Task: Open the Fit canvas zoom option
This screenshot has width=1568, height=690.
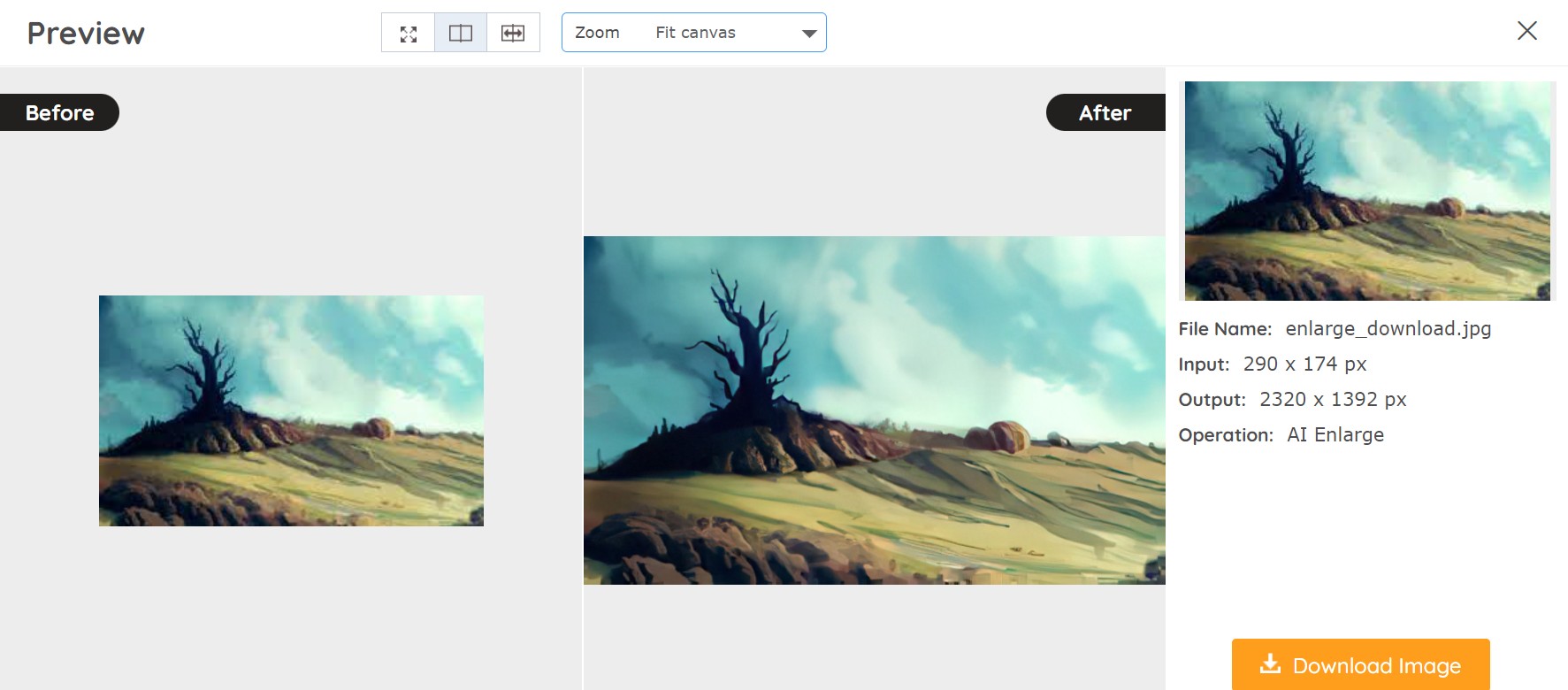Action: coord(695,33)
